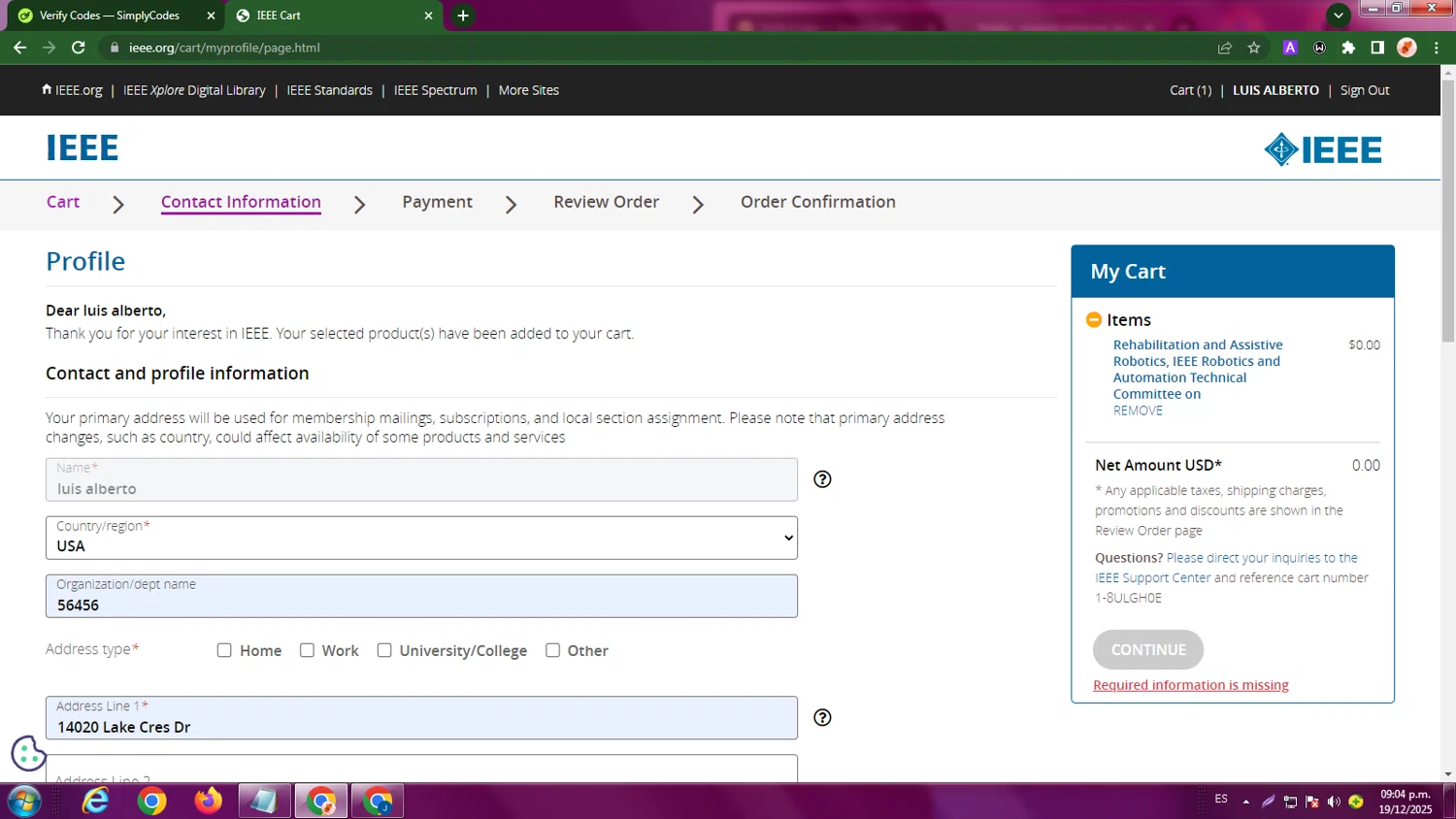Click the Address Line 1 field
Screen dimensions: 1456x819
click(421, 718)
